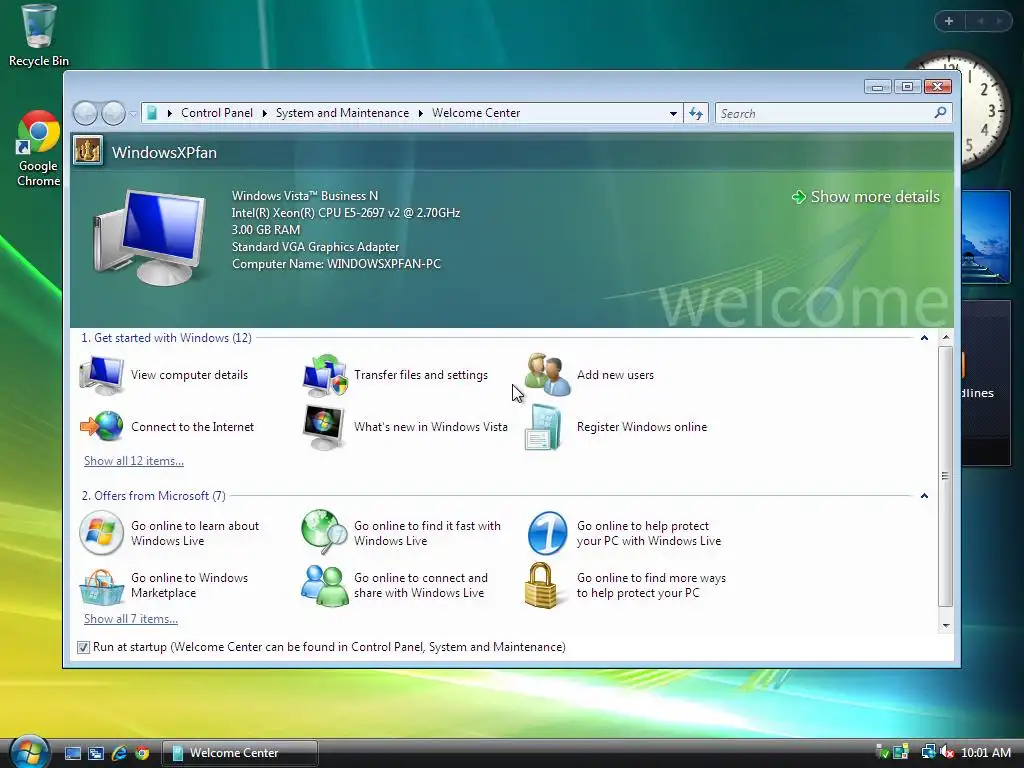
Task: Expand the arrow before Control Panel breadcrumb
Action: point(170,113)
